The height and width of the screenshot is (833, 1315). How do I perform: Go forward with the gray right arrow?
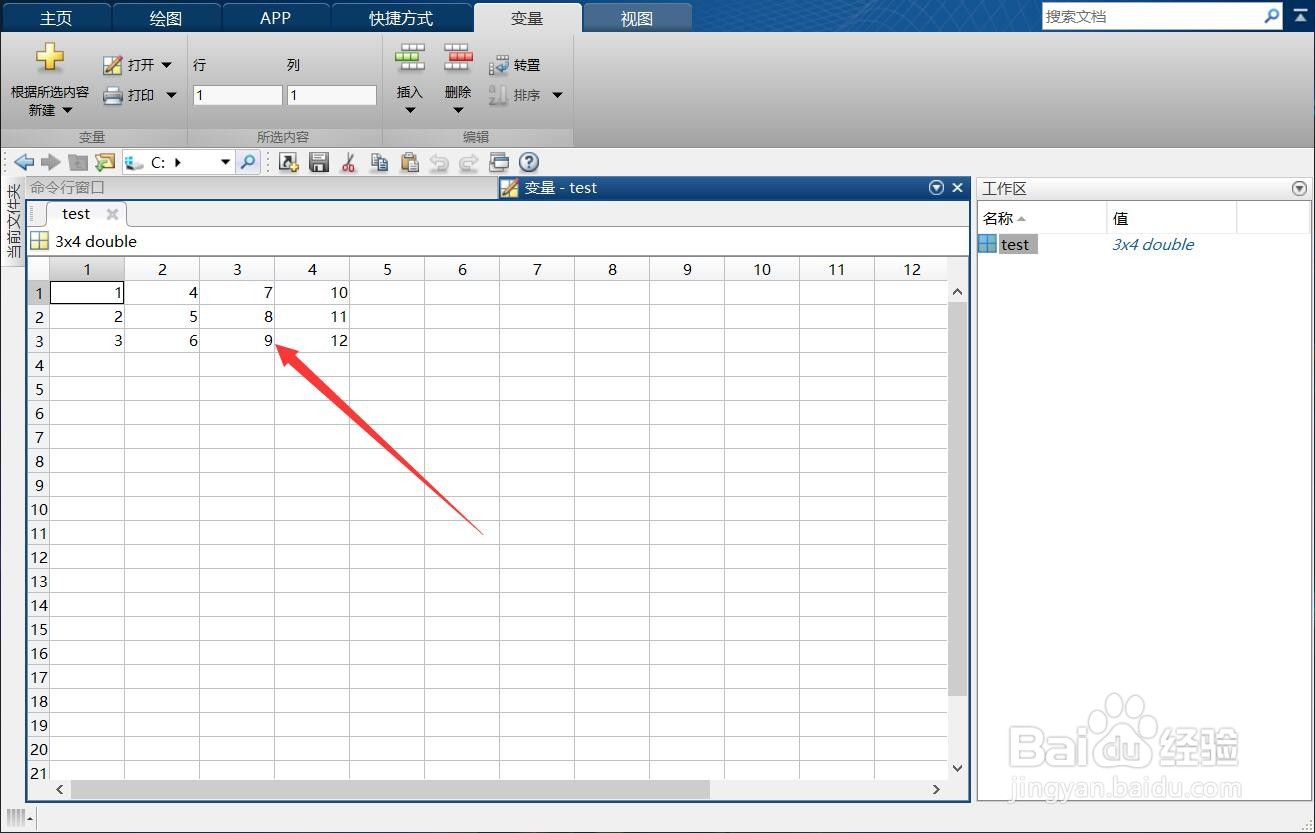coord(51,162)
